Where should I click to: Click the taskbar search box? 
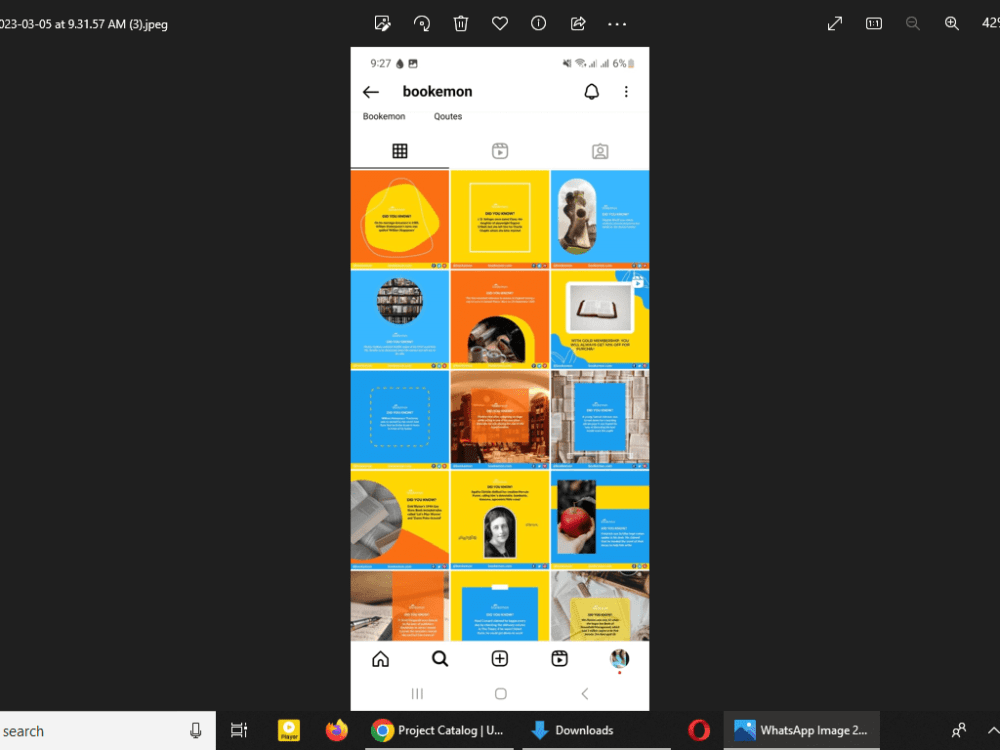(x=107, y=731)
